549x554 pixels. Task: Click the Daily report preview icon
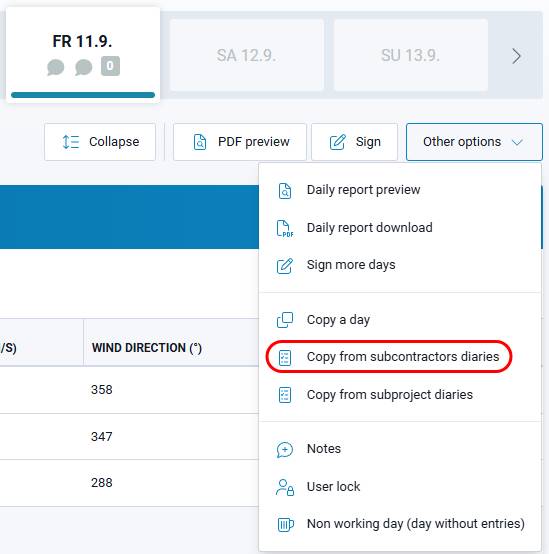[285, 191]
